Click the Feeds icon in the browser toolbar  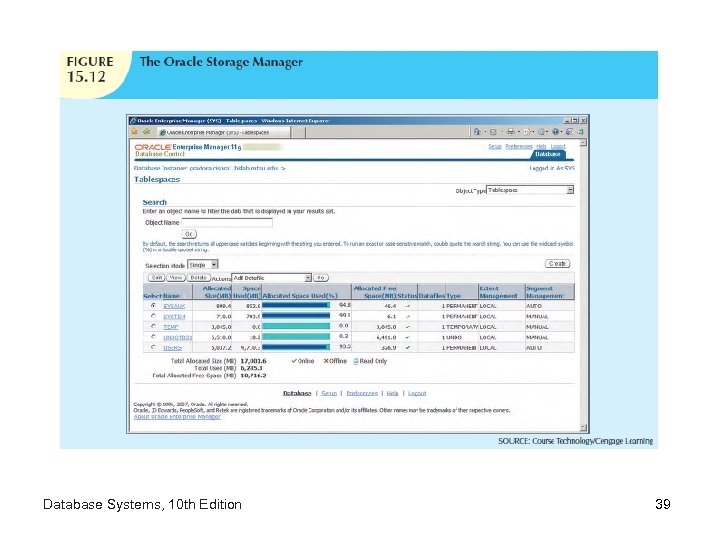(x=493, y=132)
